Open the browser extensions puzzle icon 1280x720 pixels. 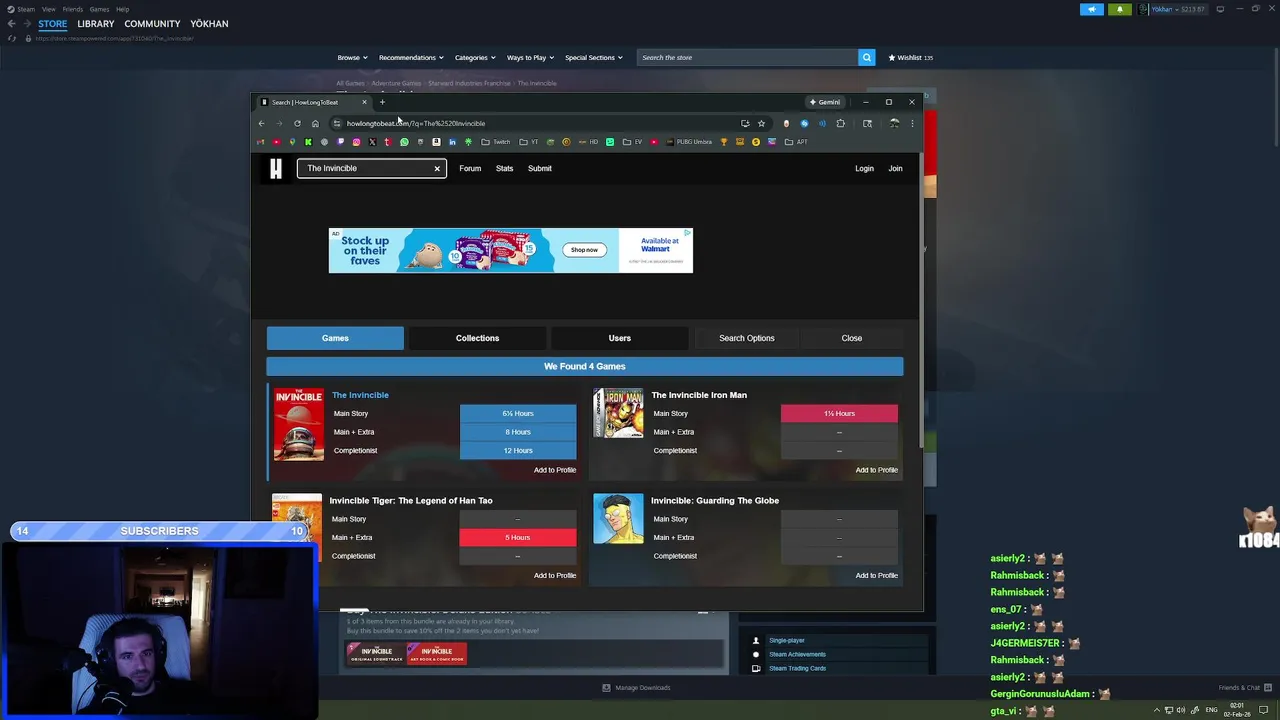840,123
